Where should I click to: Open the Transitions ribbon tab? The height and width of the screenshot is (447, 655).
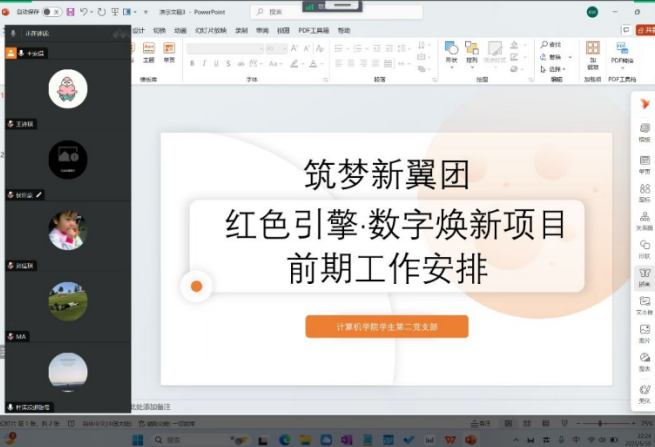pyautogui.click(x=160, y=30)
